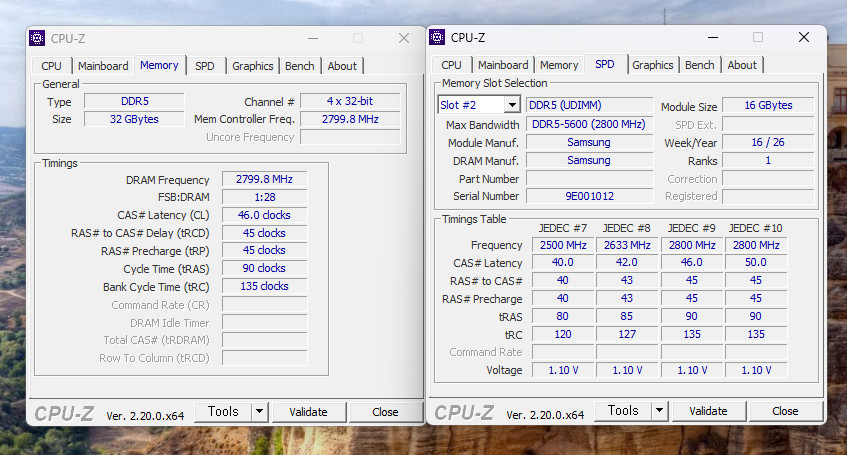This screenshot has height=455, width=847.
Task: Click JEDEC #7 tRC value 120
Action: click(563, 334)
